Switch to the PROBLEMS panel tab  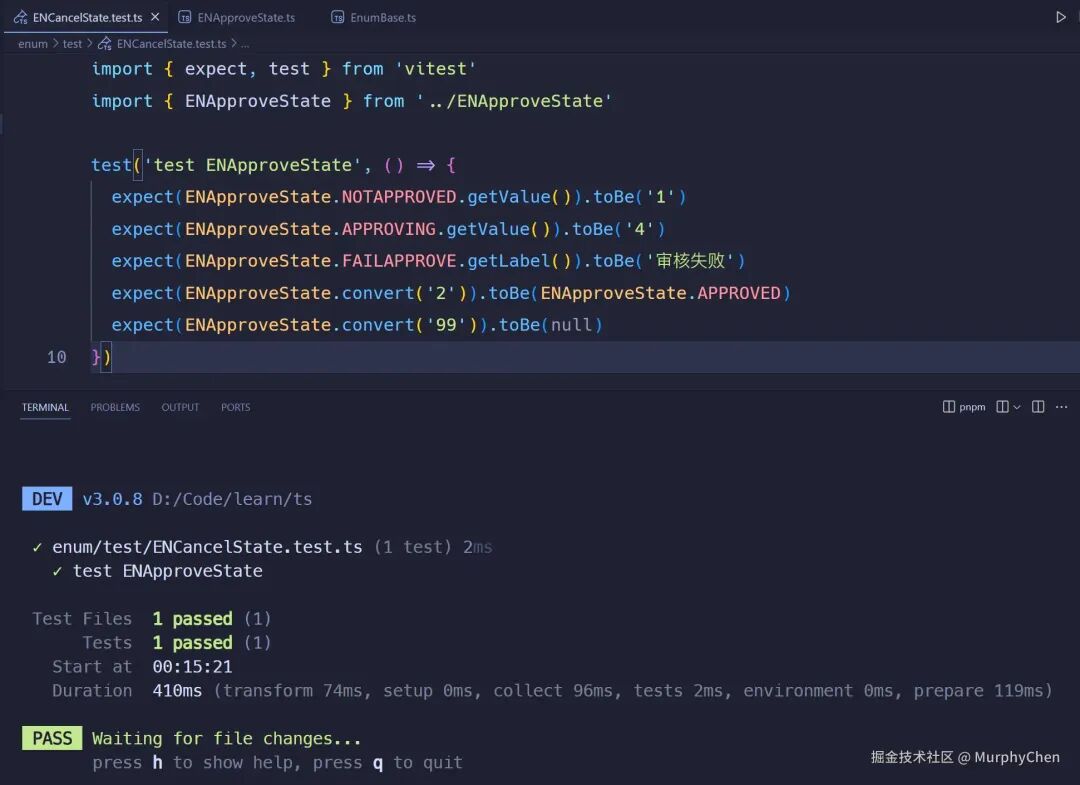(115, 407)
